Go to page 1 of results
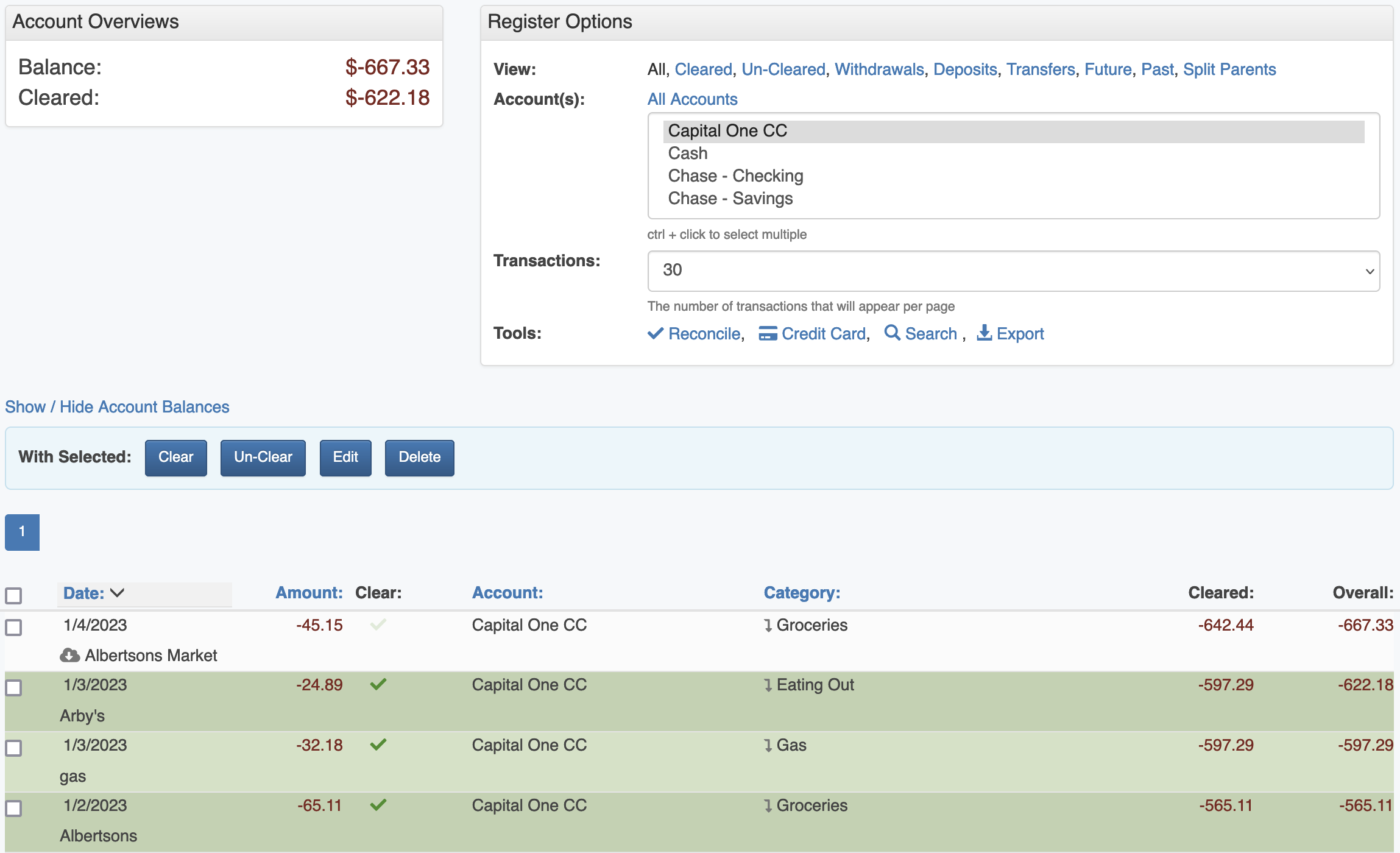The height and width of the screenshot is (853, 1400). pyautogui.click(x=22, y=532)
